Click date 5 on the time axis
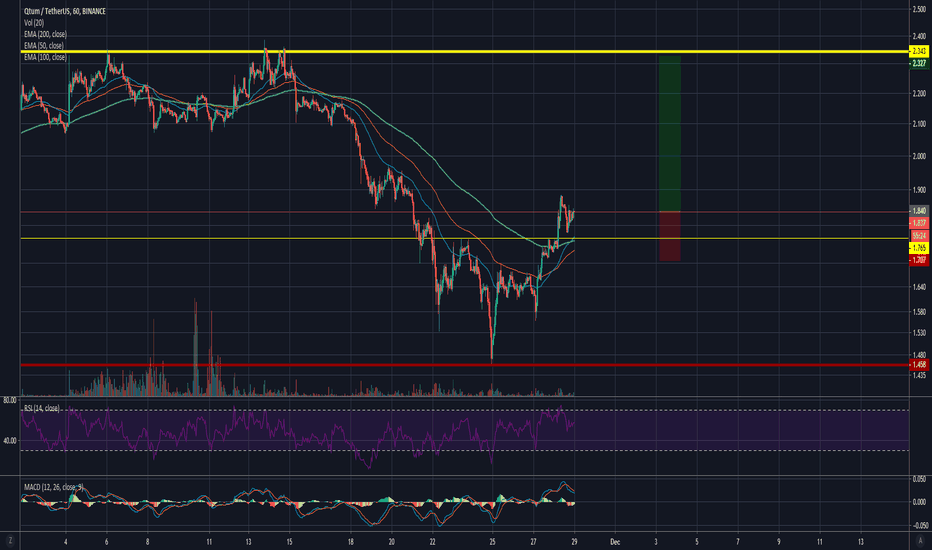Viewport: 932px width, 550px height. (x=697, y=542)
